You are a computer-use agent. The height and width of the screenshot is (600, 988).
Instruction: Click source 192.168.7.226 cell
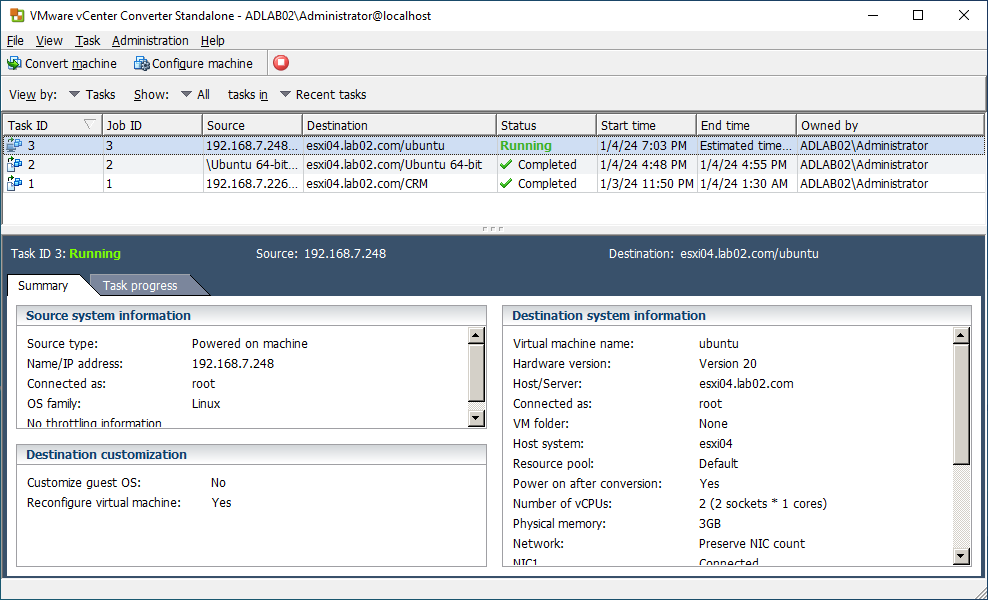pyautogui.click(x=252, y=183)
